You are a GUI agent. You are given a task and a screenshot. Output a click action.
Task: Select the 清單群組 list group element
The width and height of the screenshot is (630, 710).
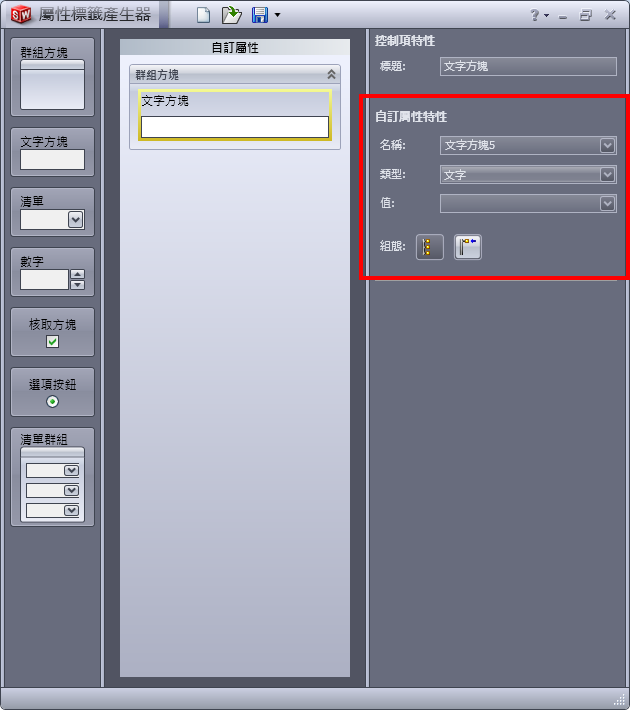[53, 477]
